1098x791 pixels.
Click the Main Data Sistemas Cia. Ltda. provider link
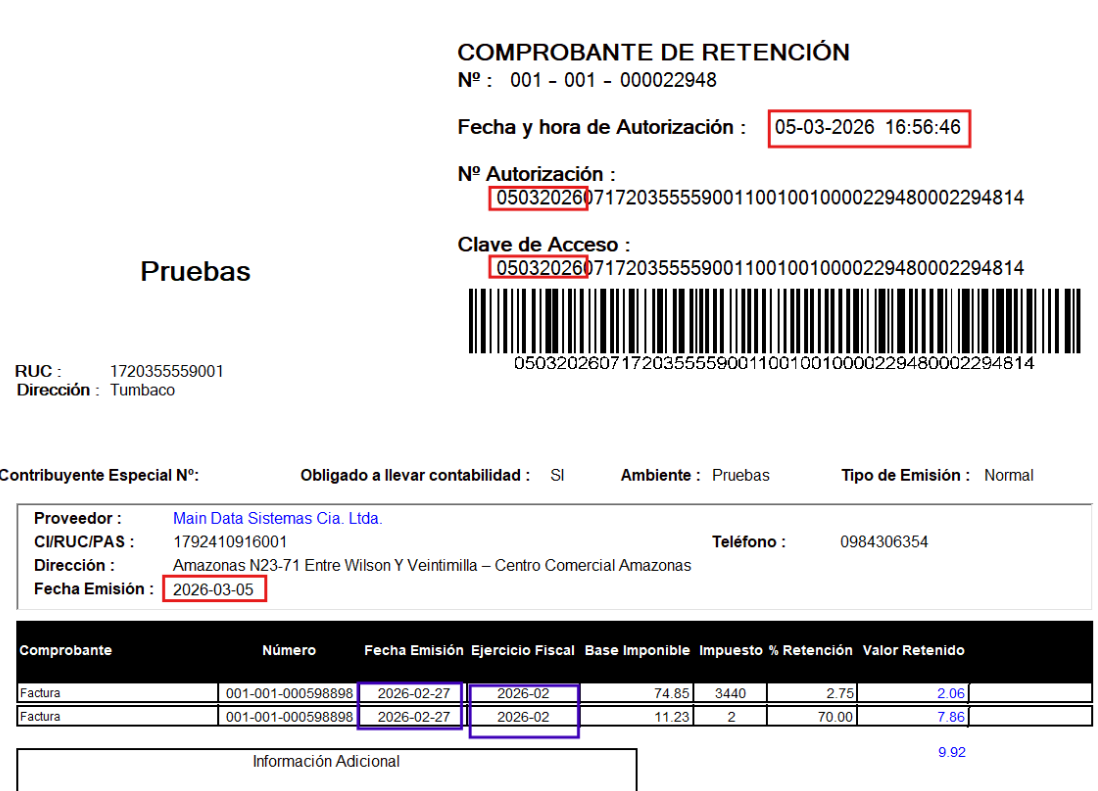(277, 519)
